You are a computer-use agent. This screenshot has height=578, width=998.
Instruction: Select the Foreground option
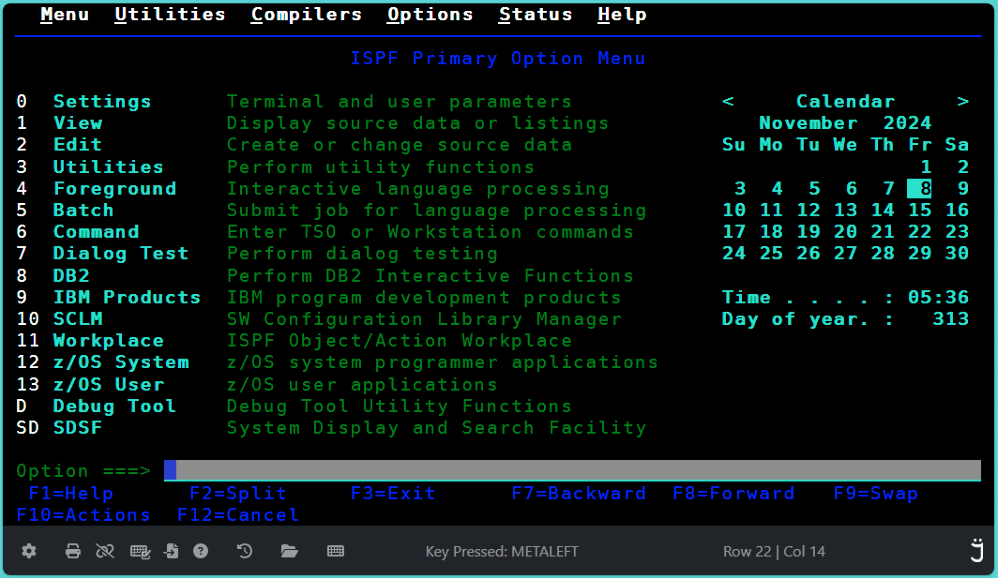click(x=115, y=188)
